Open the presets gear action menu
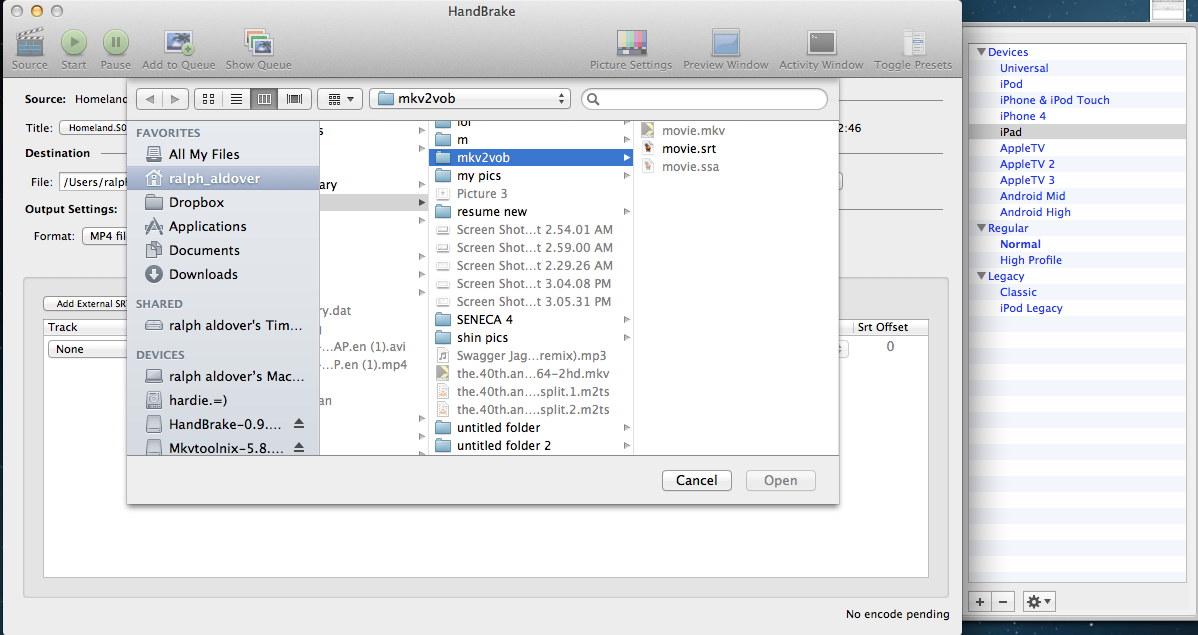 (1039, 602)
